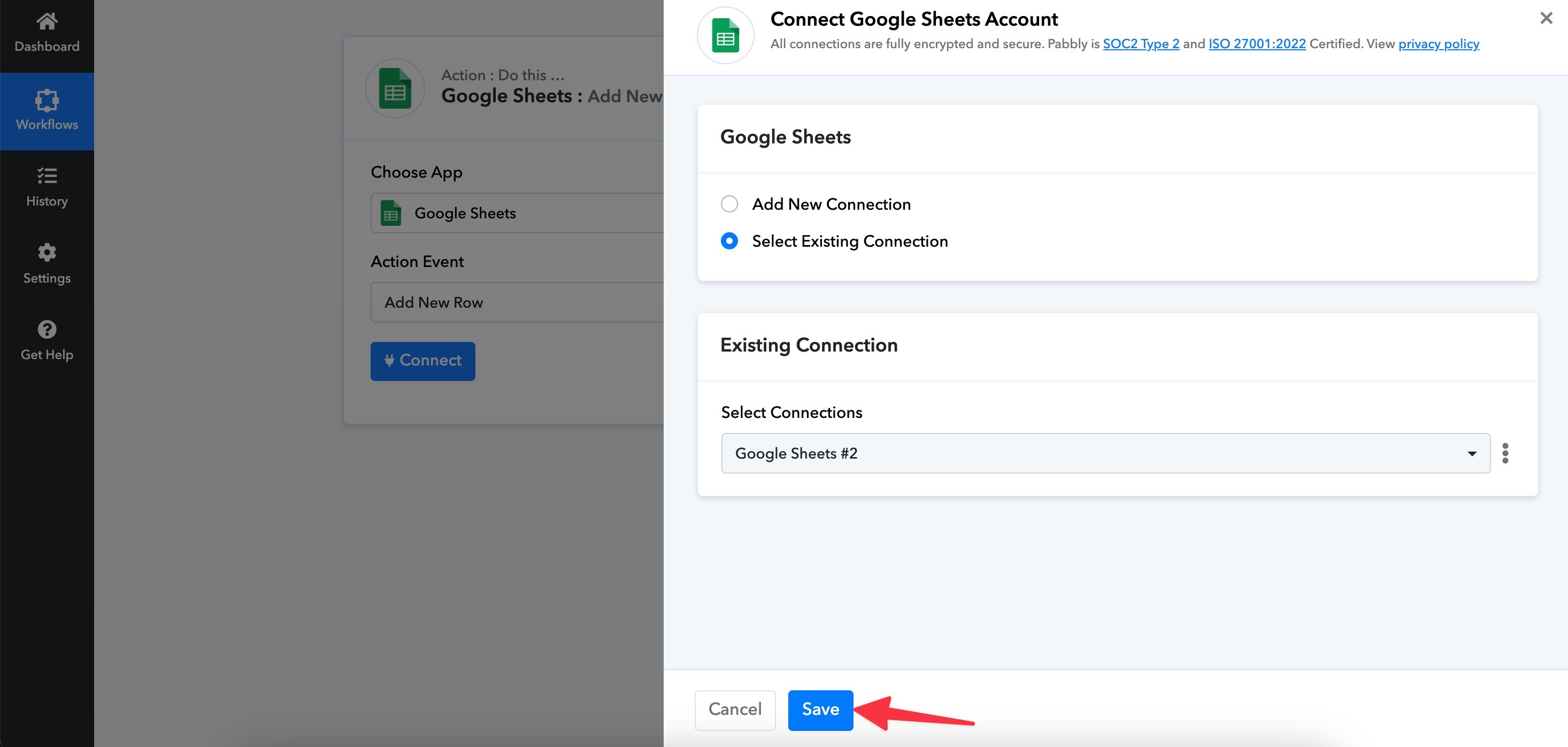This screenshot has width=1568, height=747.
Task: Click the Cancel button
Action: click(735, 710)
